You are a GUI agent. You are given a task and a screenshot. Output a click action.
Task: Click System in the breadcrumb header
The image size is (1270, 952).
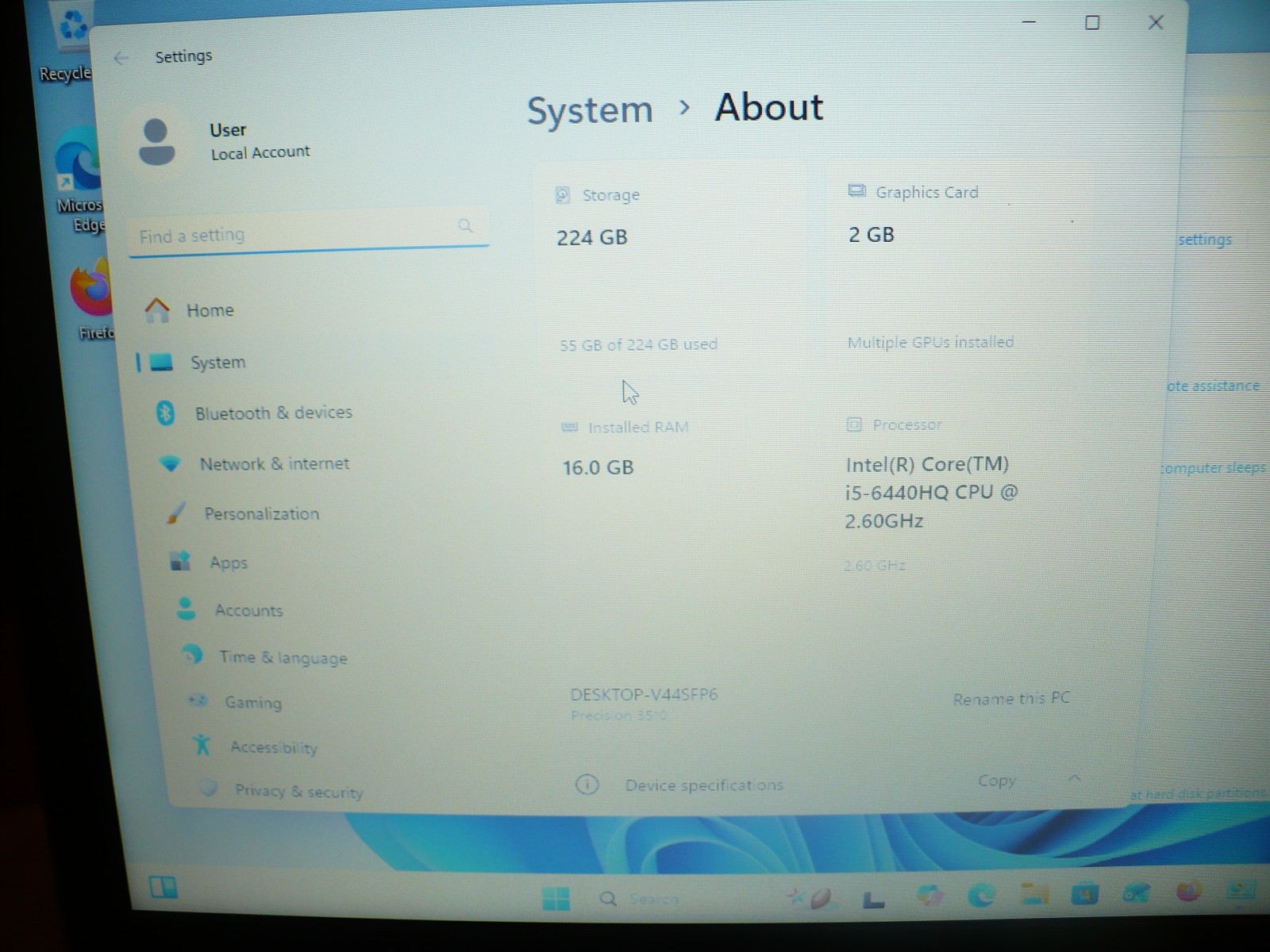tap(590, 109)
